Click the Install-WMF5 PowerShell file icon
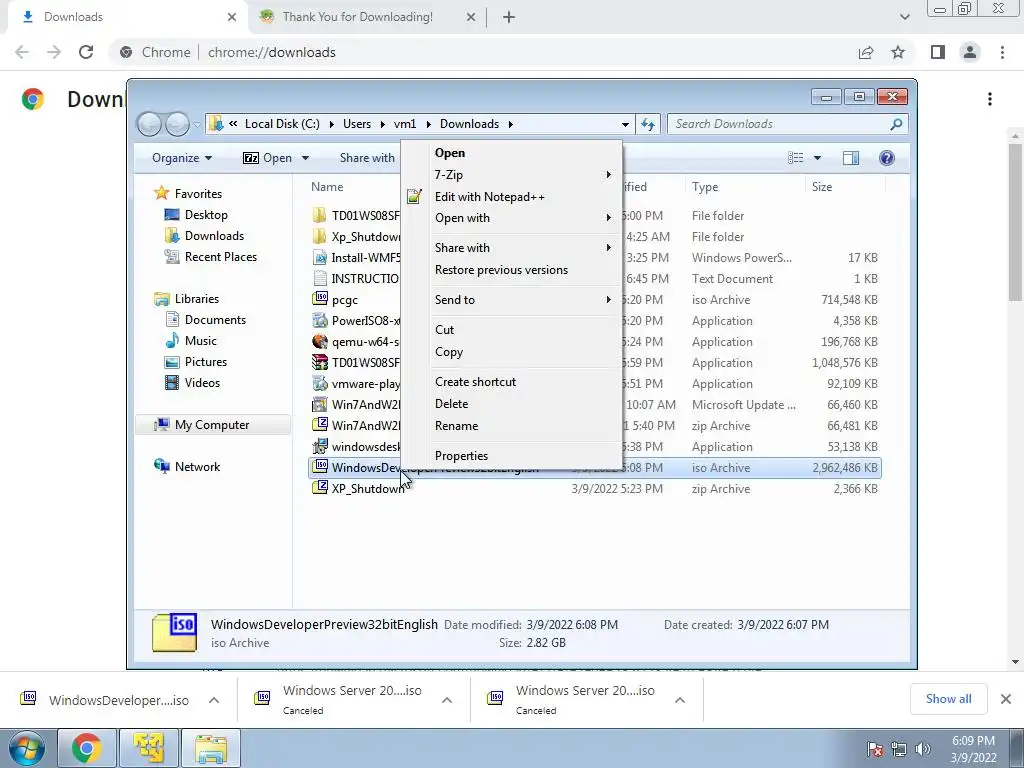Image resolution: width=1024 pixels, height=768 pixels. tap(319, 257)
